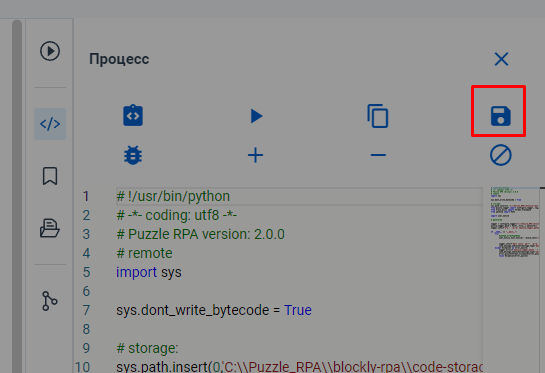Copy the code with copy icon
This screenshot has width=545, height=373.
tap(378, 116)
